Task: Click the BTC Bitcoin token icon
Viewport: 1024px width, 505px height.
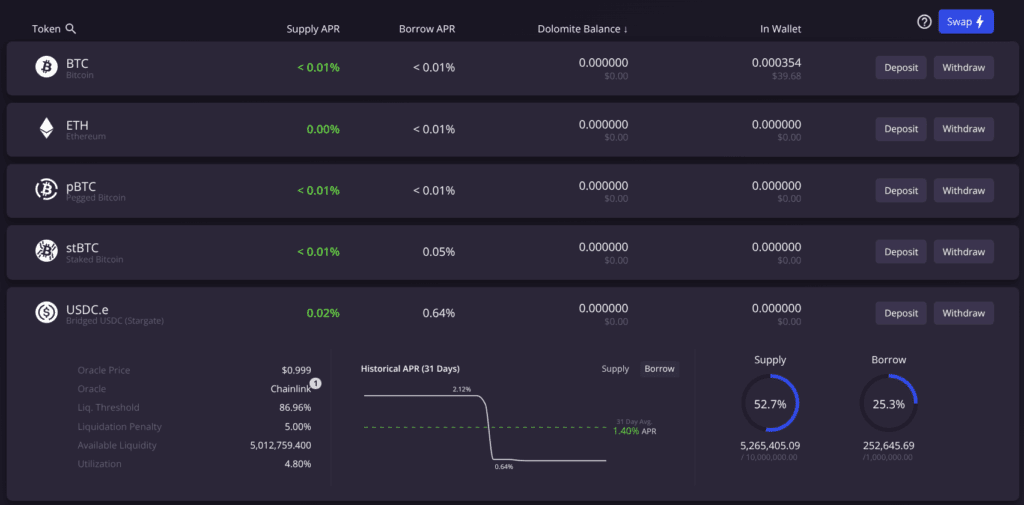Action: 46,67
